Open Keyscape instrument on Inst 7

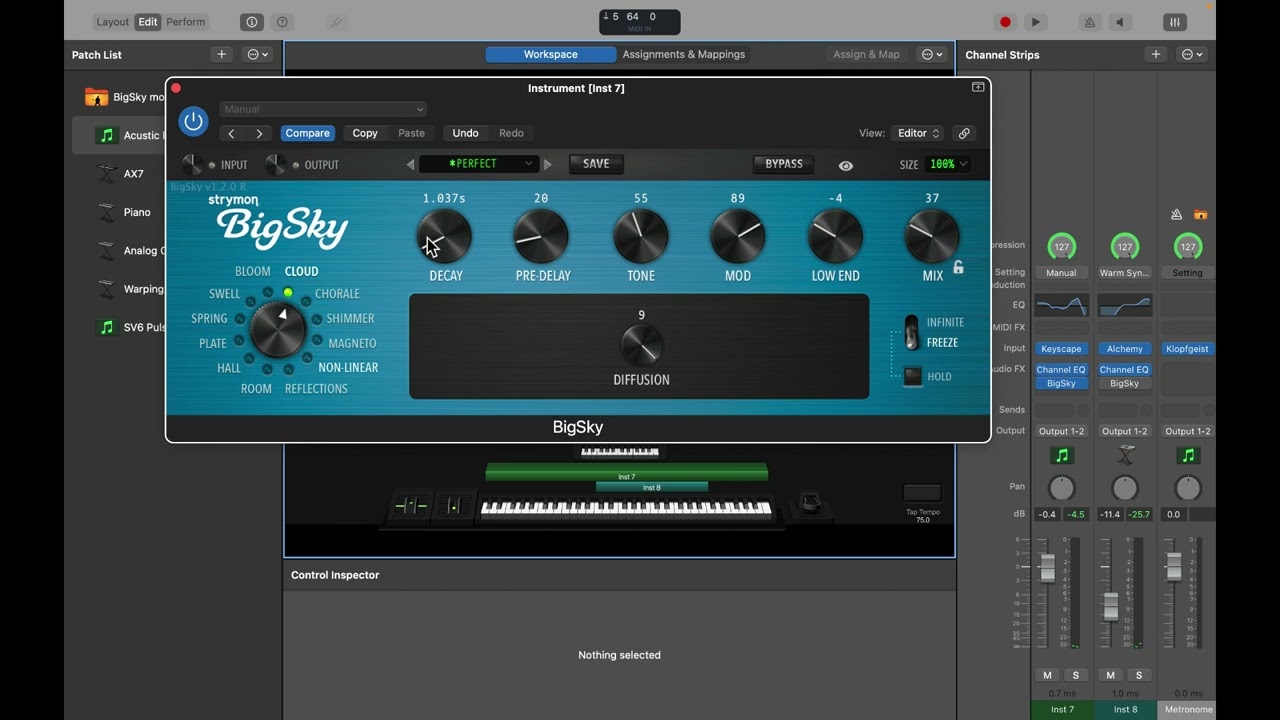[1061, 349]
